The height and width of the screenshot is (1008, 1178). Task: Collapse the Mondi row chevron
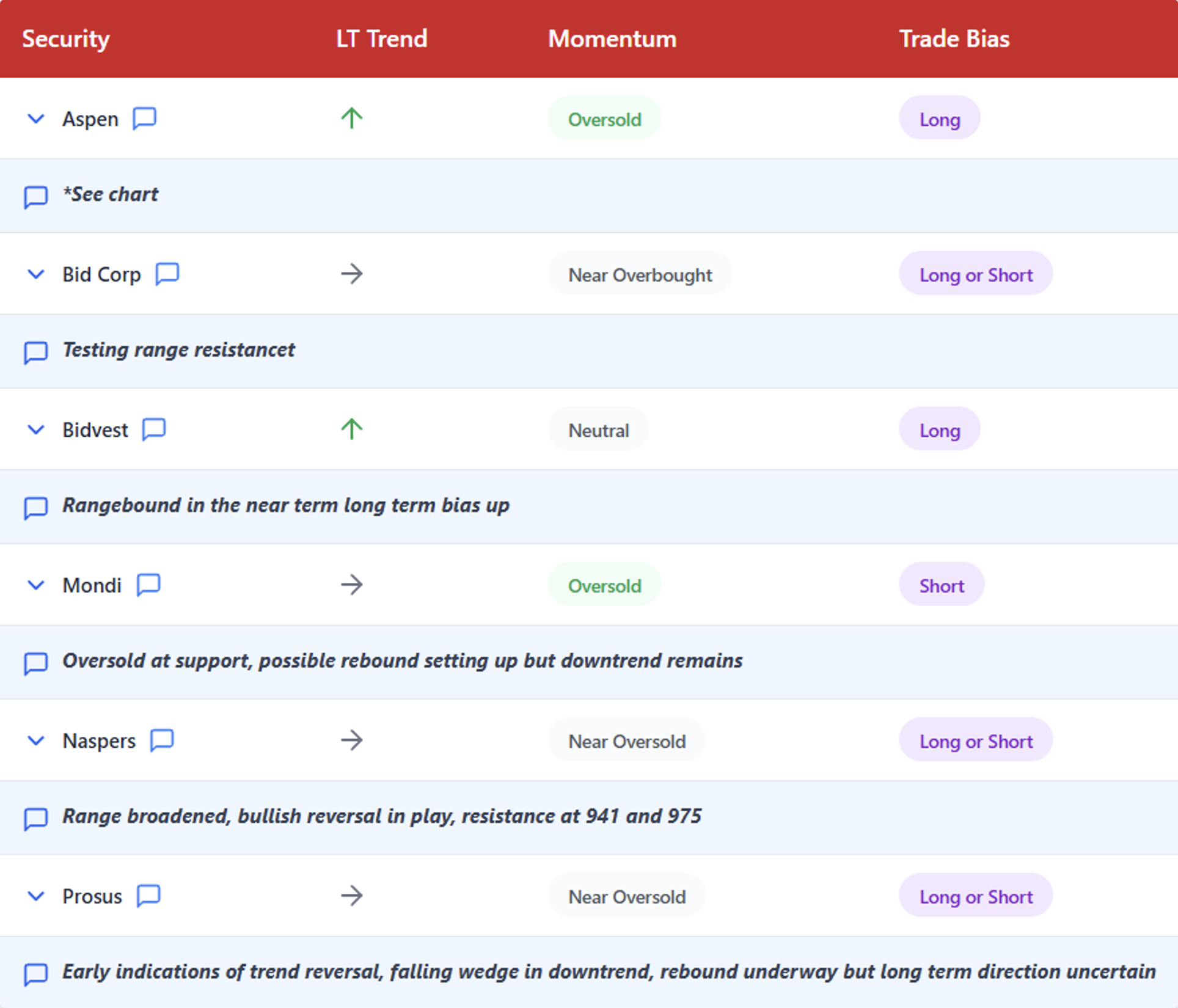(36, 585)
